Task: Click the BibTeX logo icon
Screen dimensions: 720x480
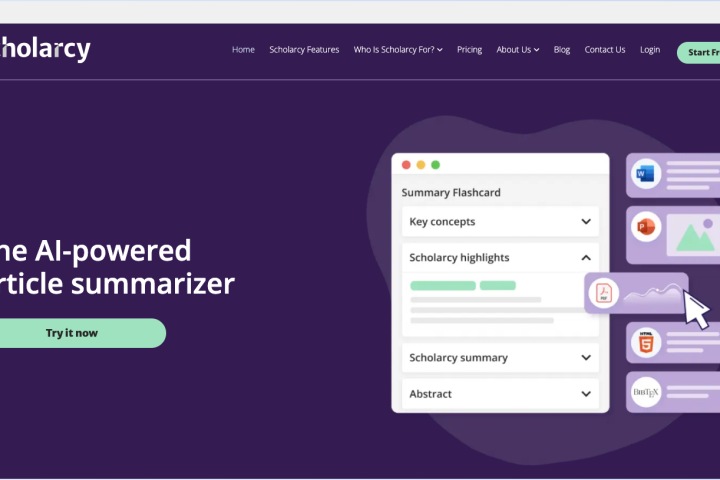Action: click(645, 391)
